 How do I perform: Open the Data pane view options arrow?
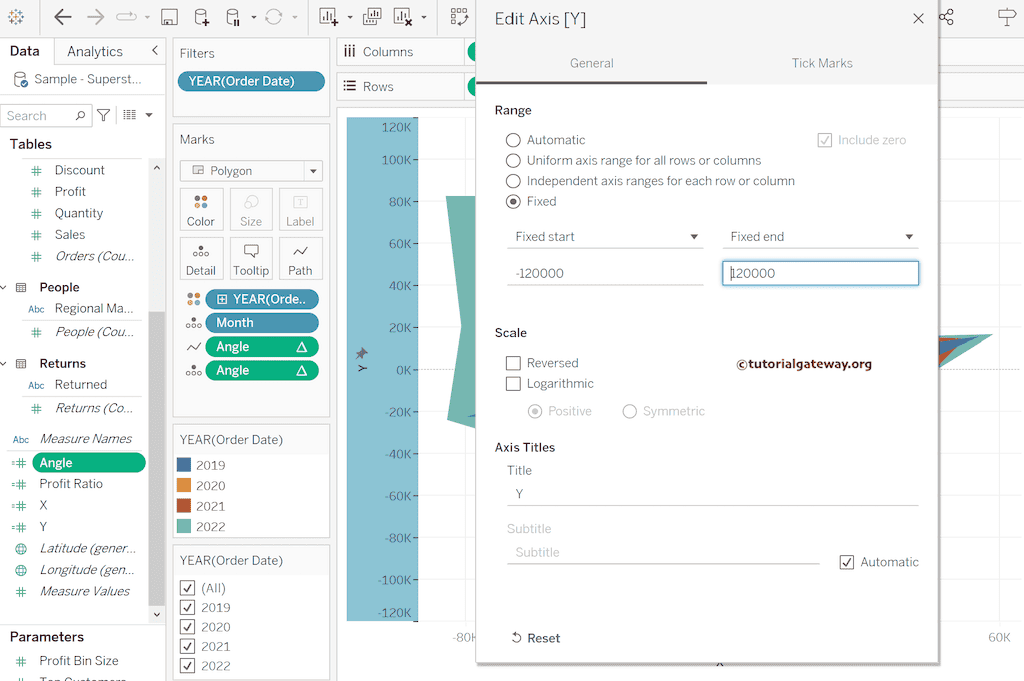pyautogui.click(x=149, y=116)
